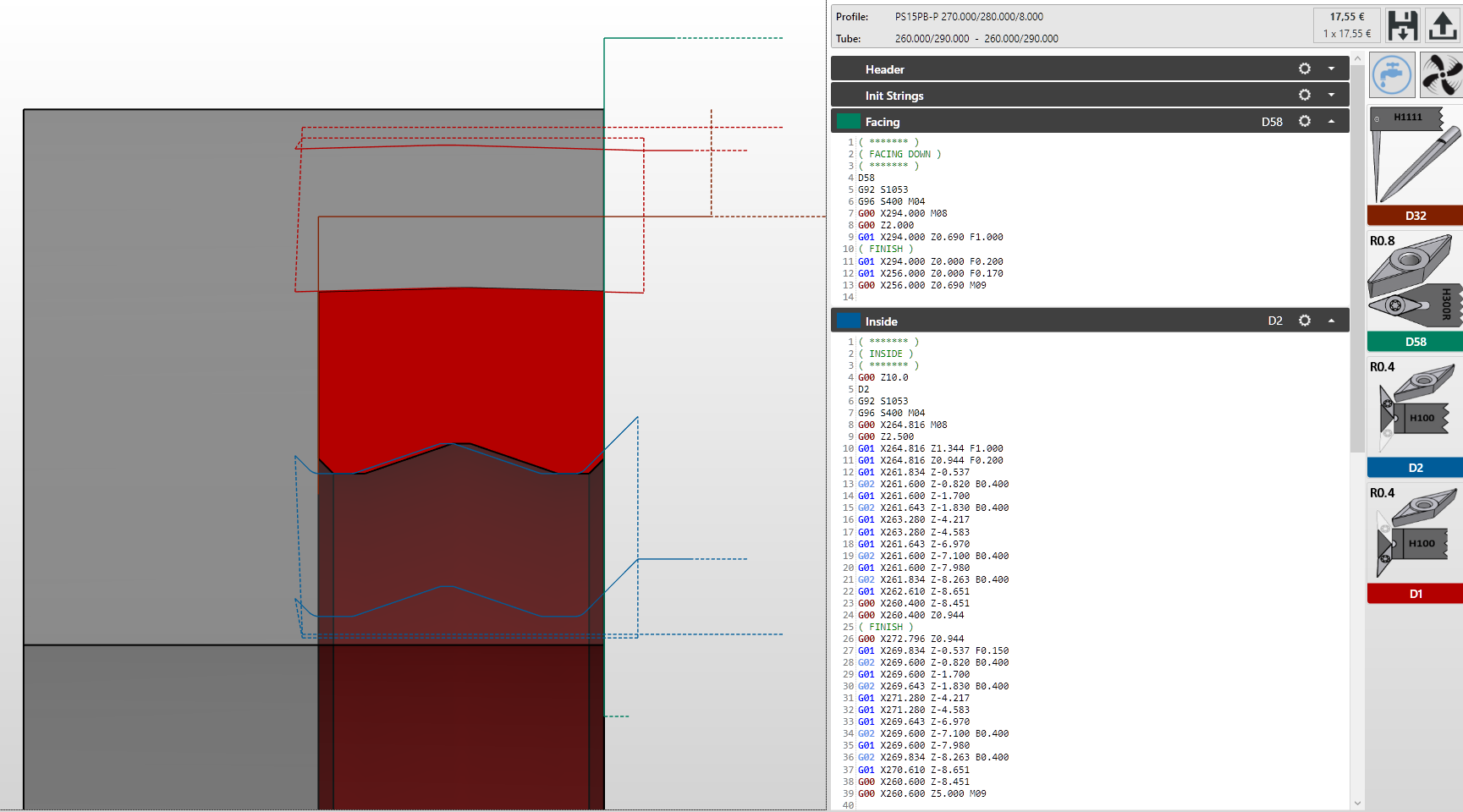This screenshot has height=812, width=1463.
Task: Click the green Facing color swatch
Action: tap(848, 121)
